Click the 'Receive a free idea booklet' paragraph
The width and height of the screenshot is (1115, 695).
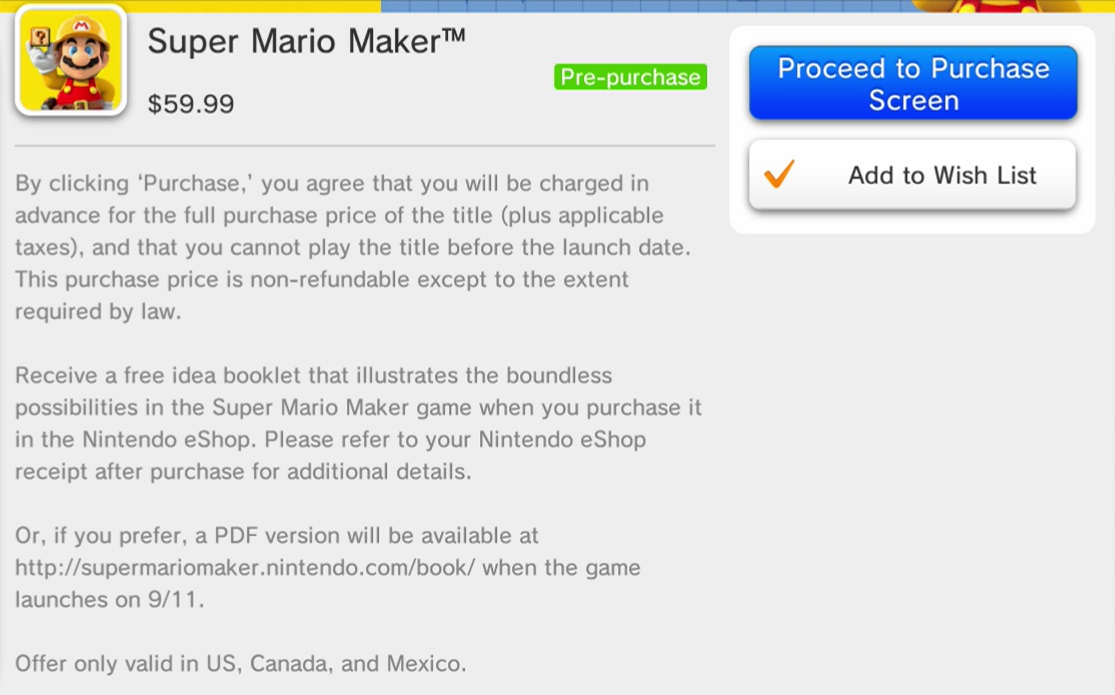(357, 424)
